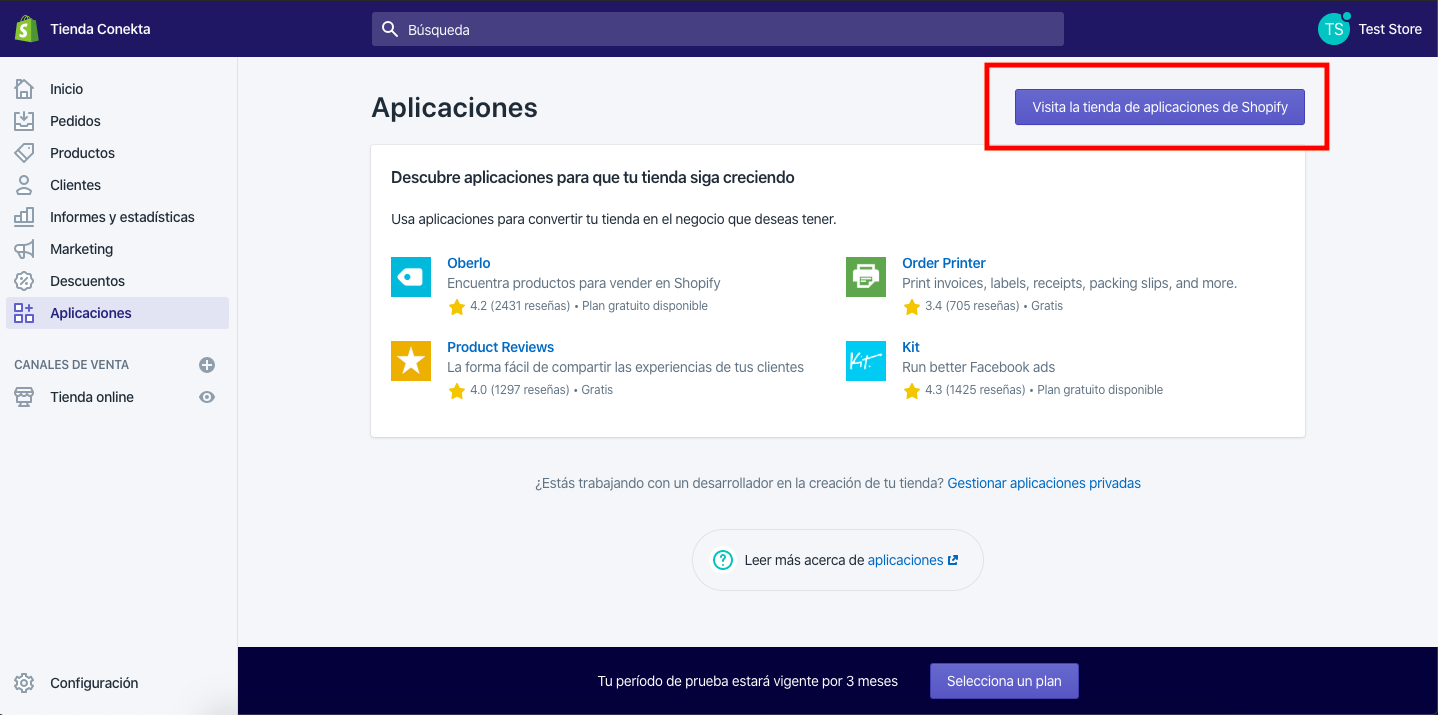Click the Productos tag icon

coord(24,153)
